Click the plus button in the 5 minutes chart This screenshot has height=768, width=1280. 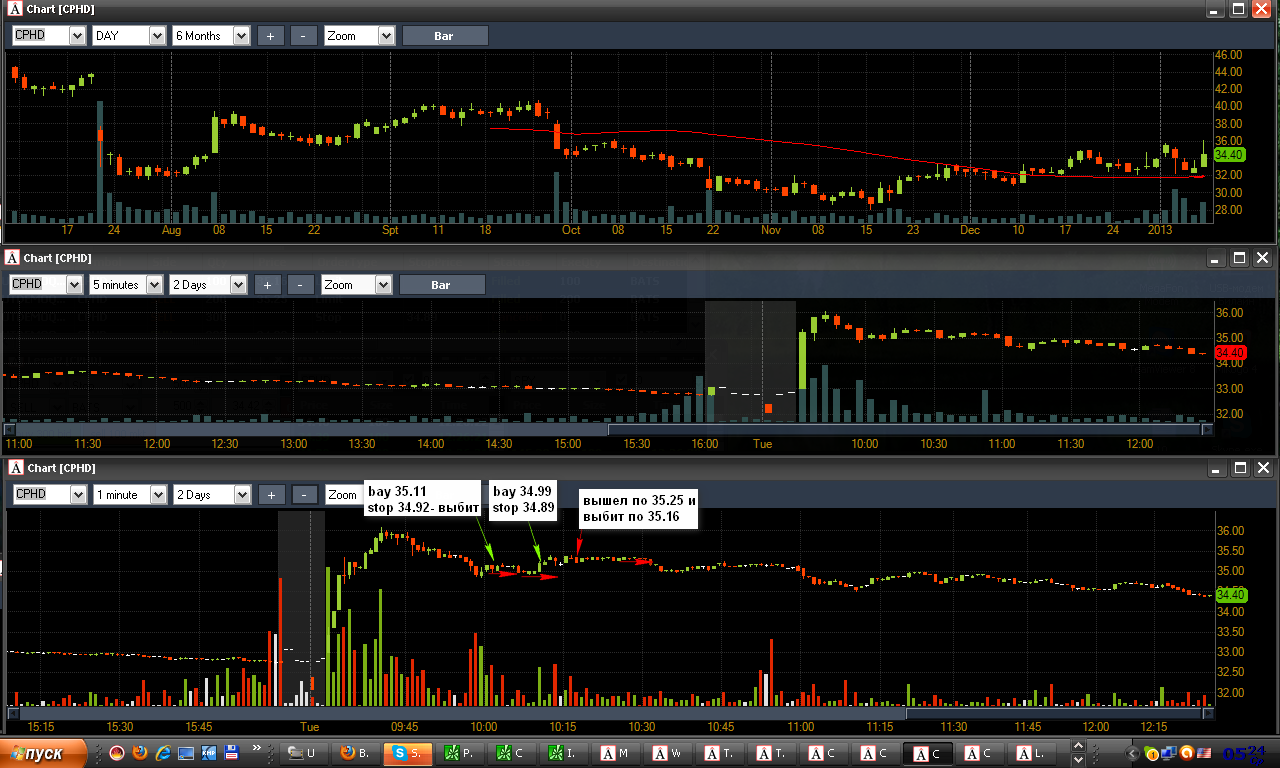(267, 285)
